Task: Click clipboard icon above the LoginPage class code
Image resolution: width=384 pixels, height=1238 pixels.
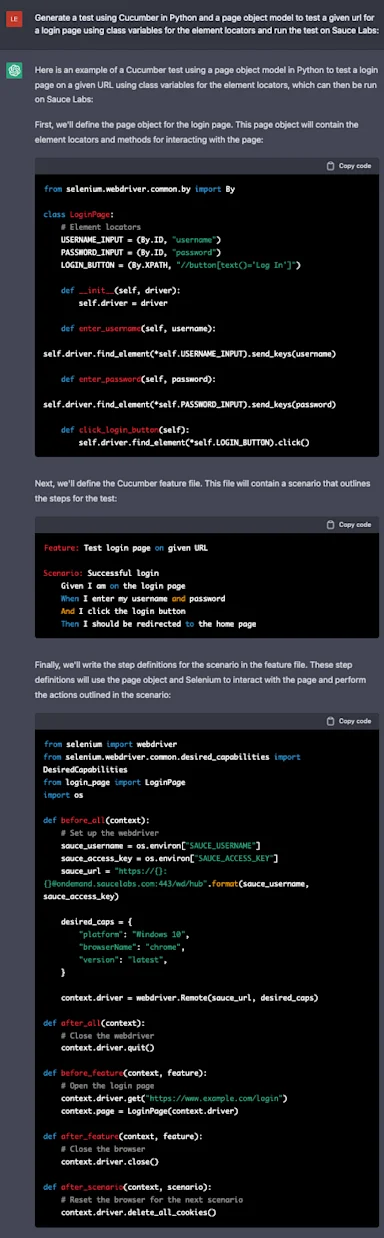Action: 331,165
